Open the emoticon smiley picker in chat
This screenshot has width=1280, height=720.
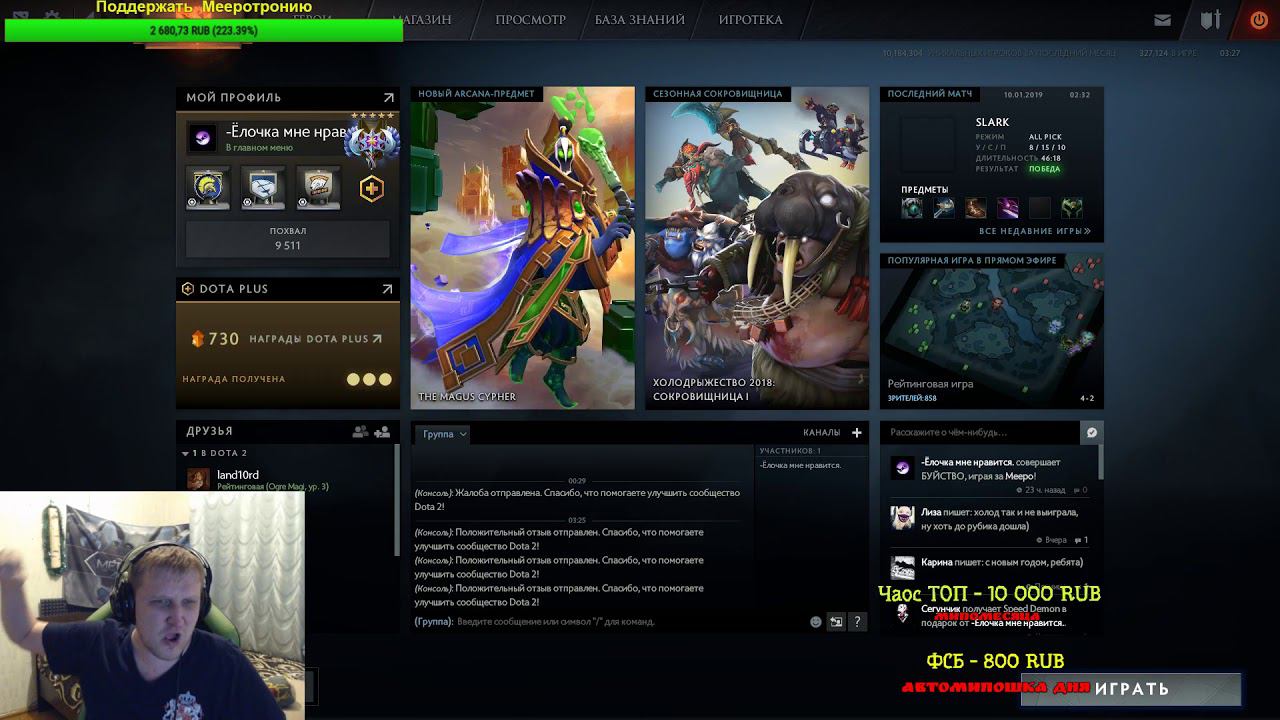point(816,622)
